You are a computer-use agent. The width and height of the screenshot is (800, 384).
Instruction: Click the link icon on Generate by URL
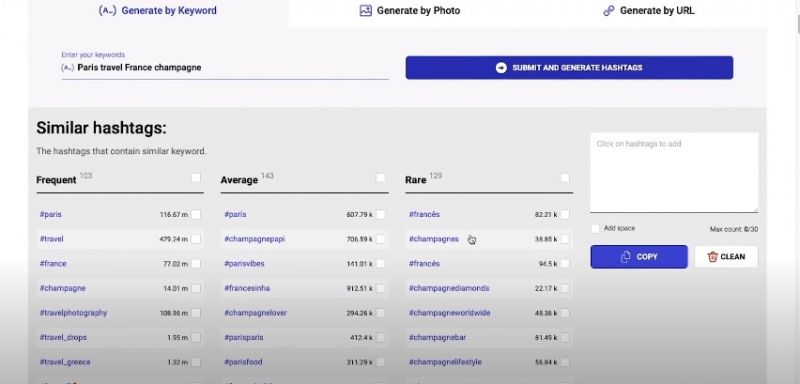[609, 11]
